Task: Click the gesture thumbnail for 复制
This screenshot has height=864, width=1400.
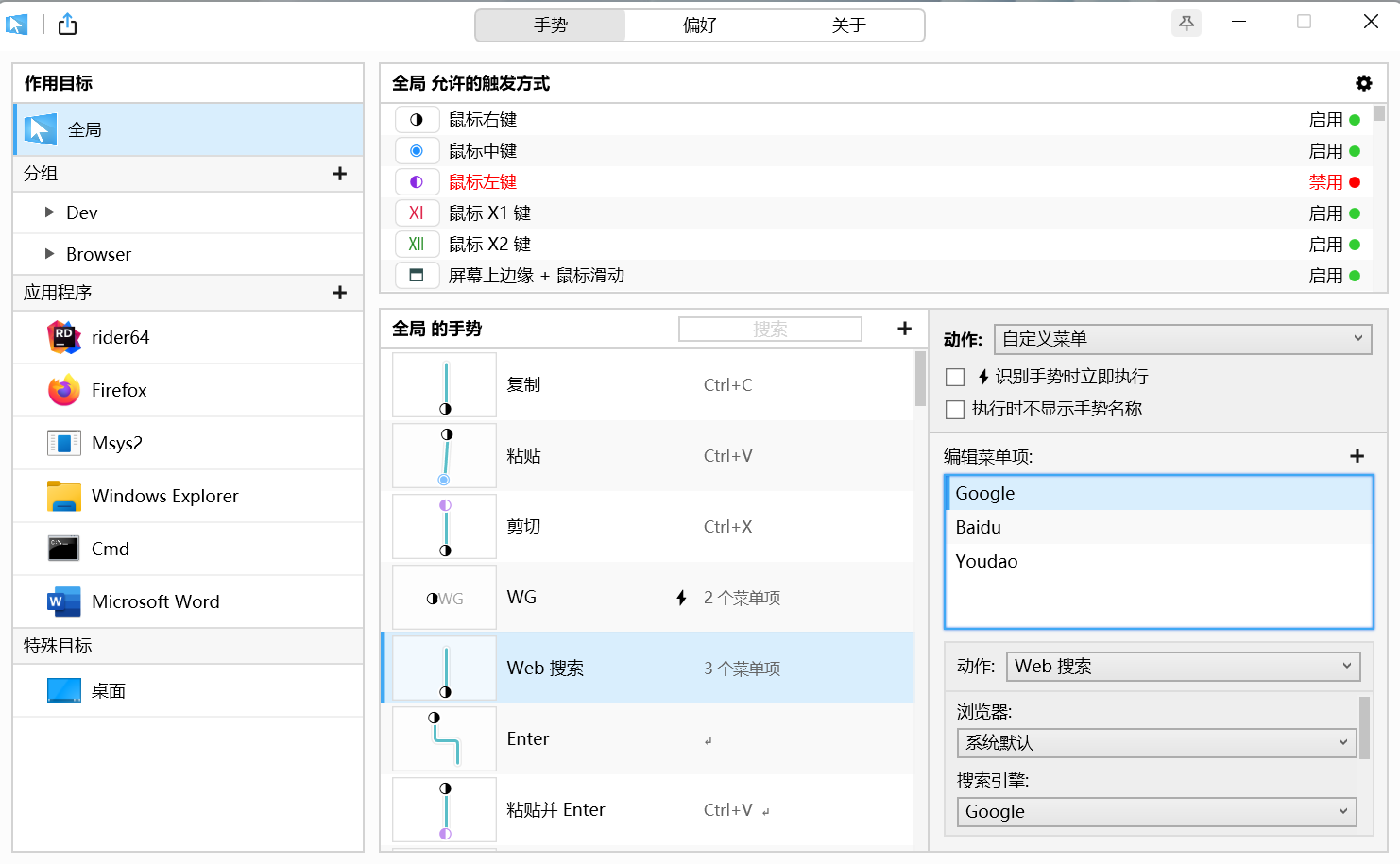Action: pos(444,385)
